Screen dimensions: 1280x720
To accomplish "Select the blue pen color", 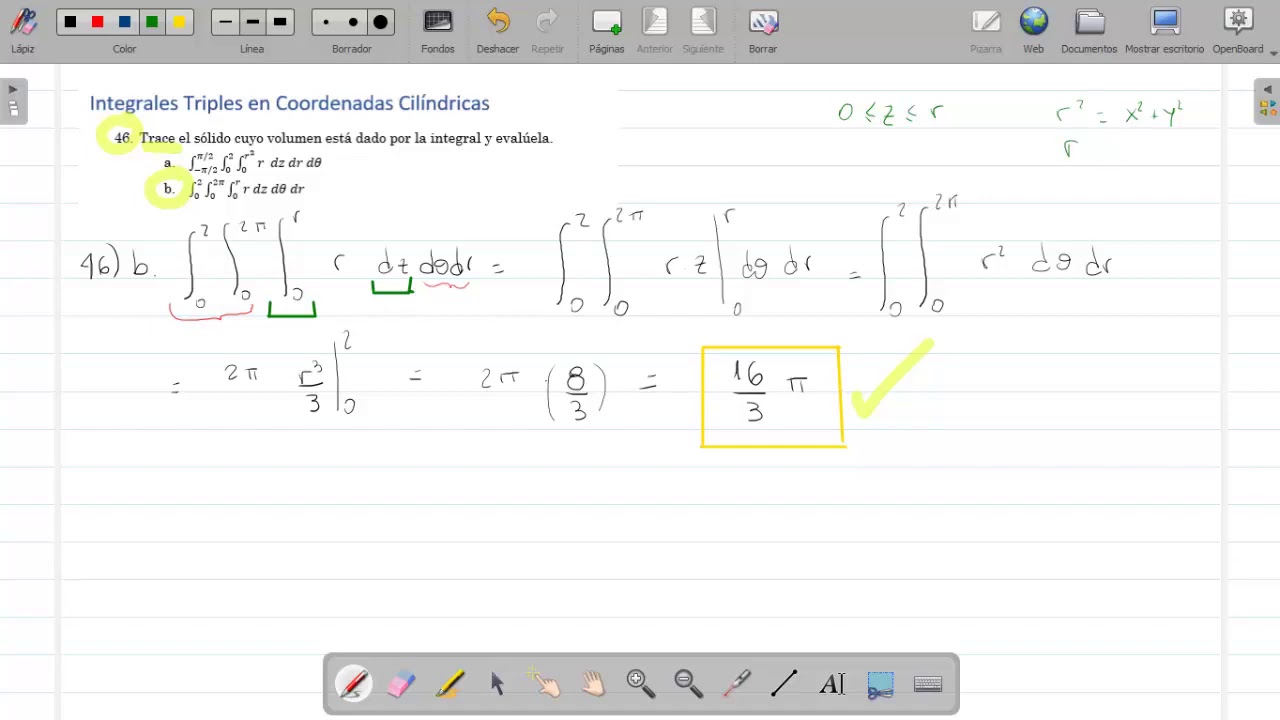I will [125, 22].
